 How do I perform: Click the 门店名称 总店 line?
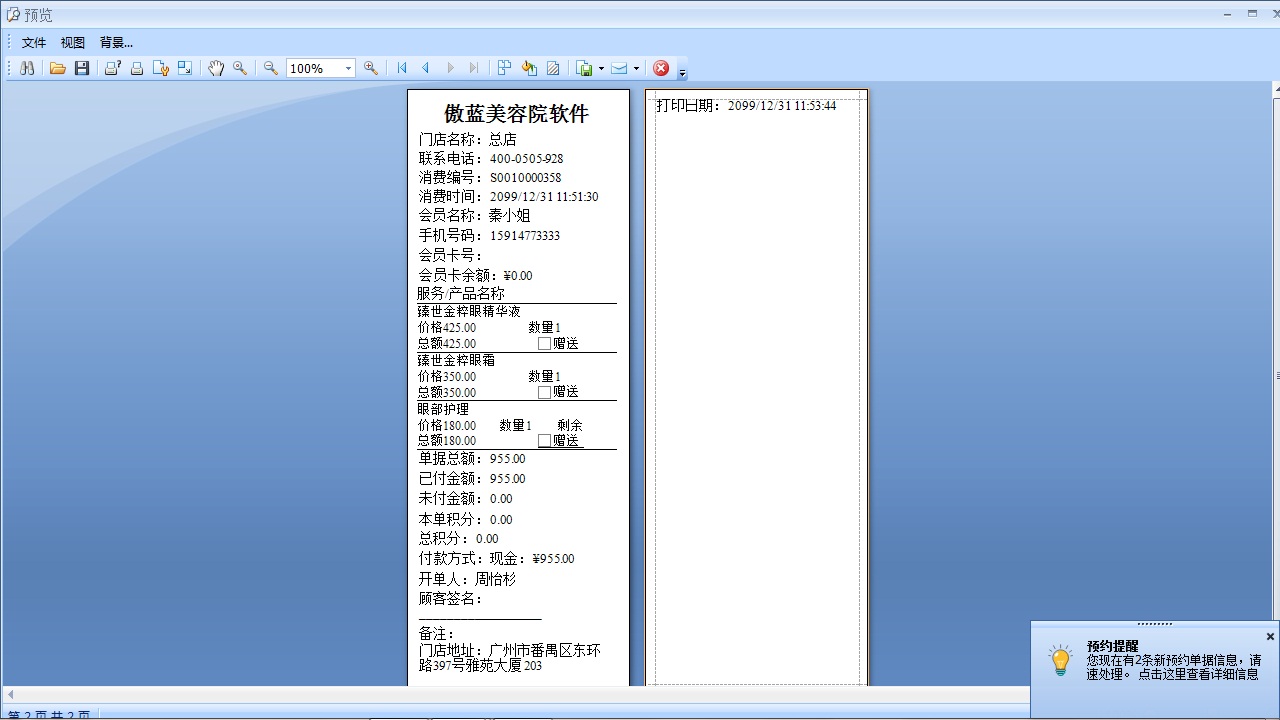(x=467, y=139)
